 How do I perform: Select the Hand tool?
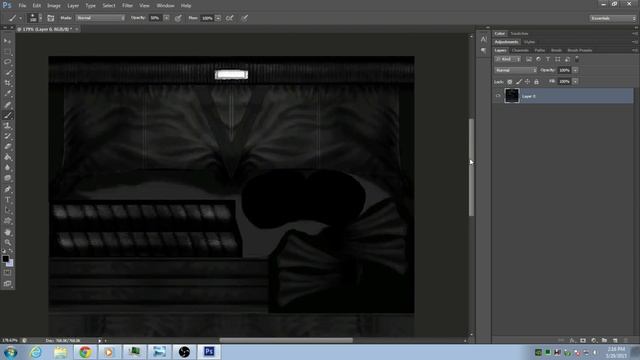(7, 232)
